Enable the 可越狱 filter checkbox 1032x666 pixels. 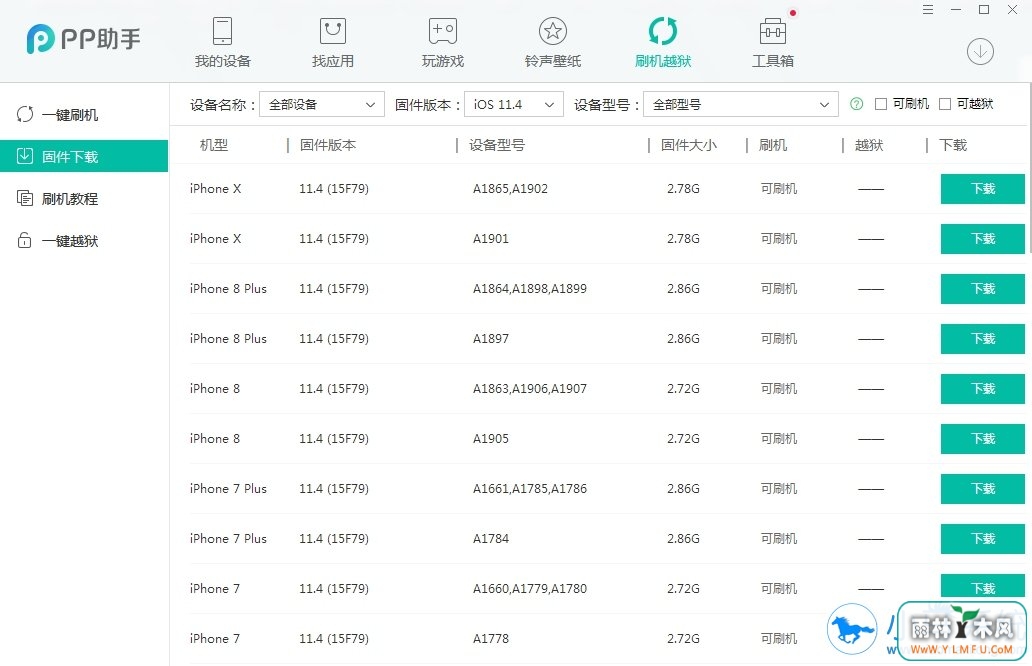944,104
